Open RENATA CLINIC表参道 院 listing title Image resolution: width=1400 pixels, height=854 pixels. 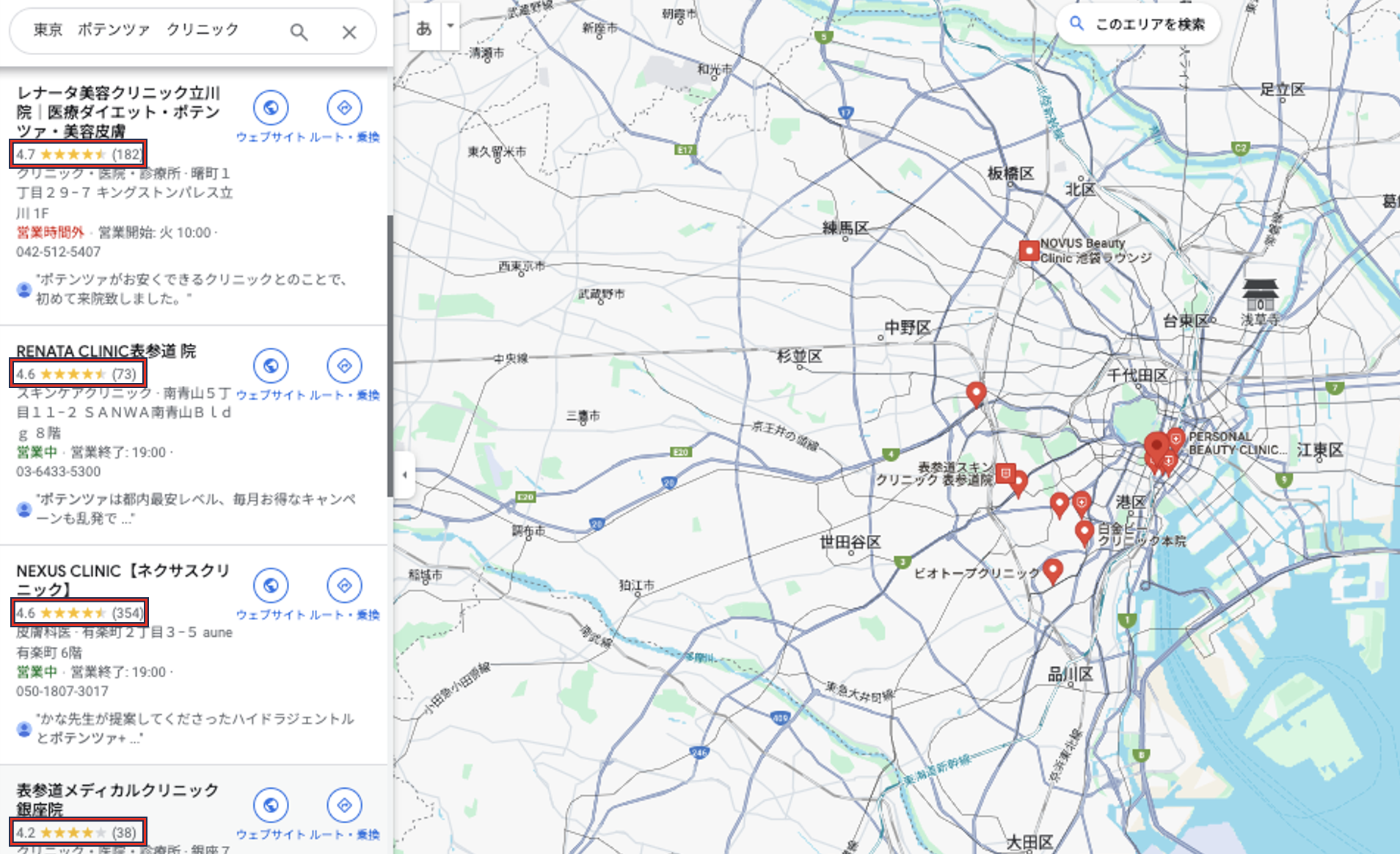coord(106,351)
